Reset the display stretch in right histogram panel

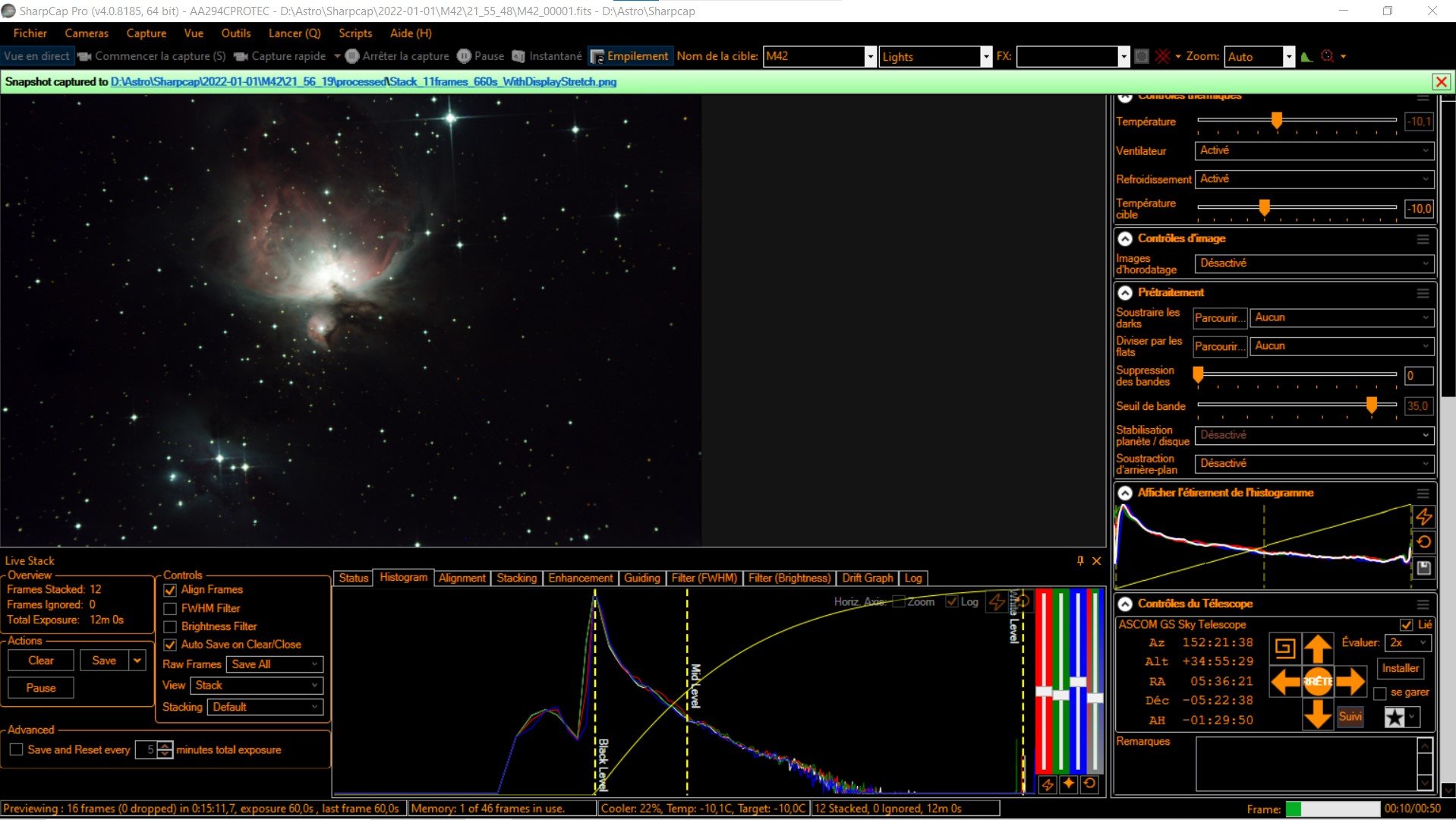(1423, 542)
